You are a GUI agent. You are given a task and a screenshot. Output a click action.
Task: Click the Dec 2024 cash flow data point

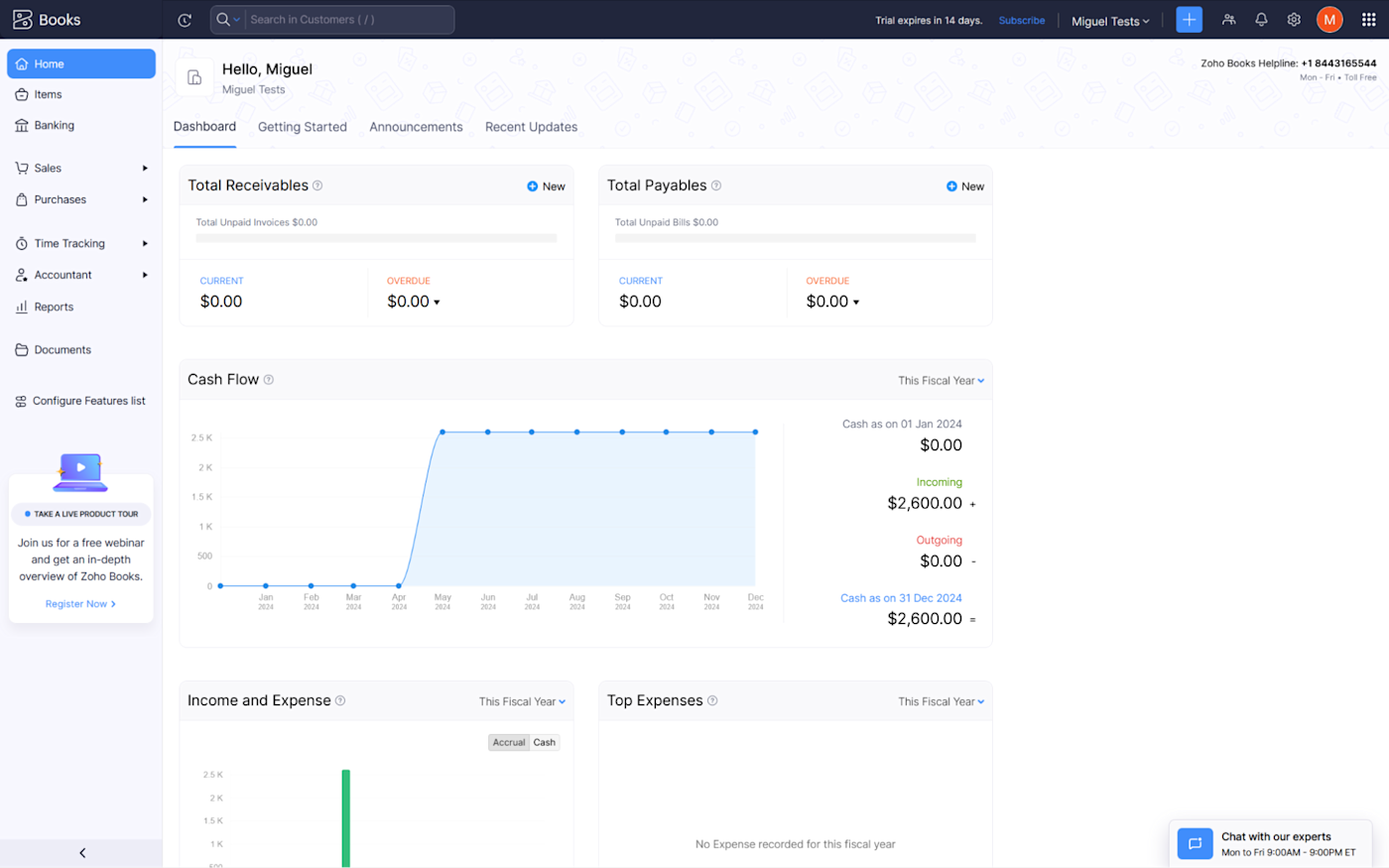pos(756,433)
